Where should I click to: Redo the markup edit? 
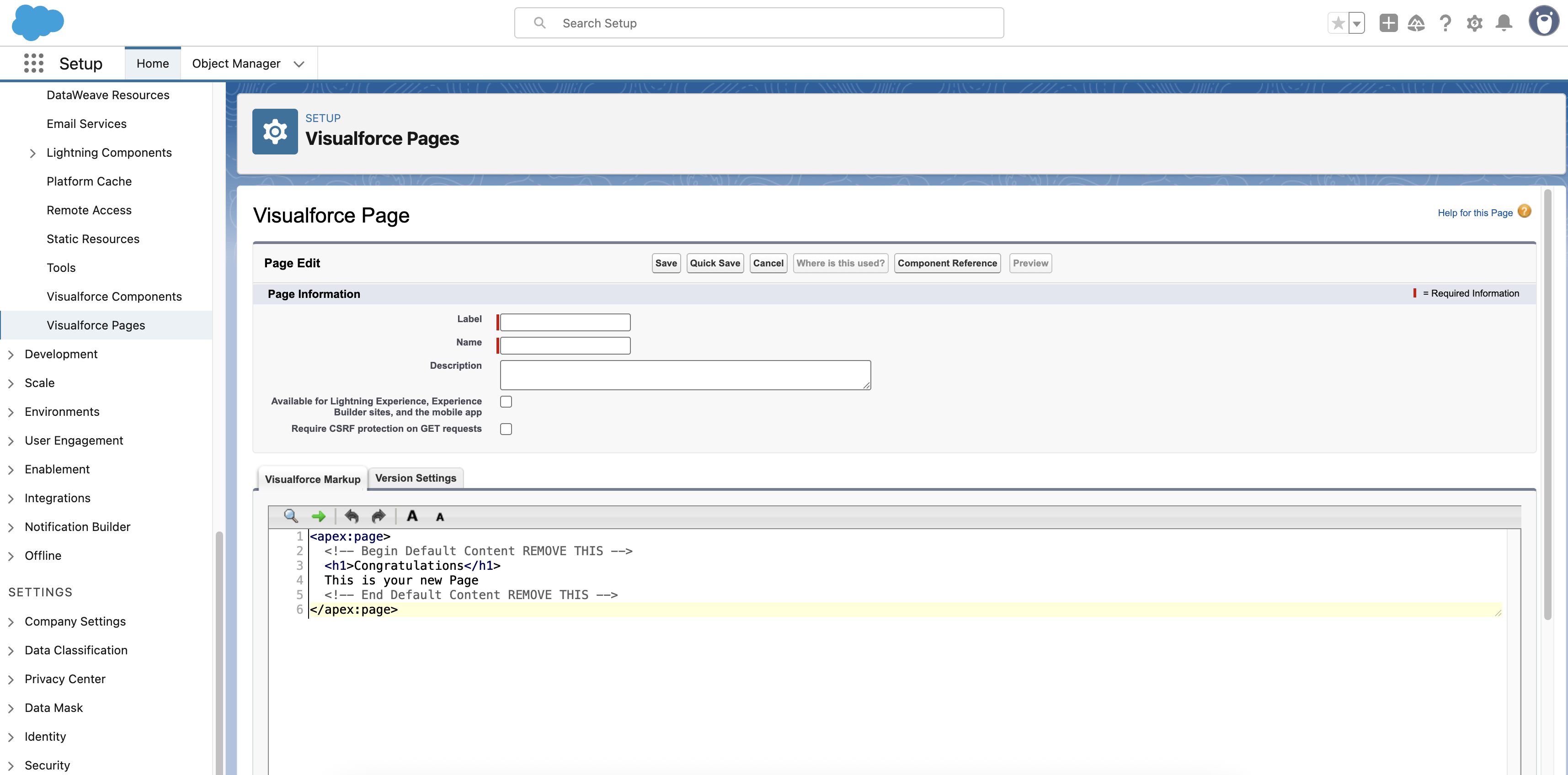(x=378, y=515)
